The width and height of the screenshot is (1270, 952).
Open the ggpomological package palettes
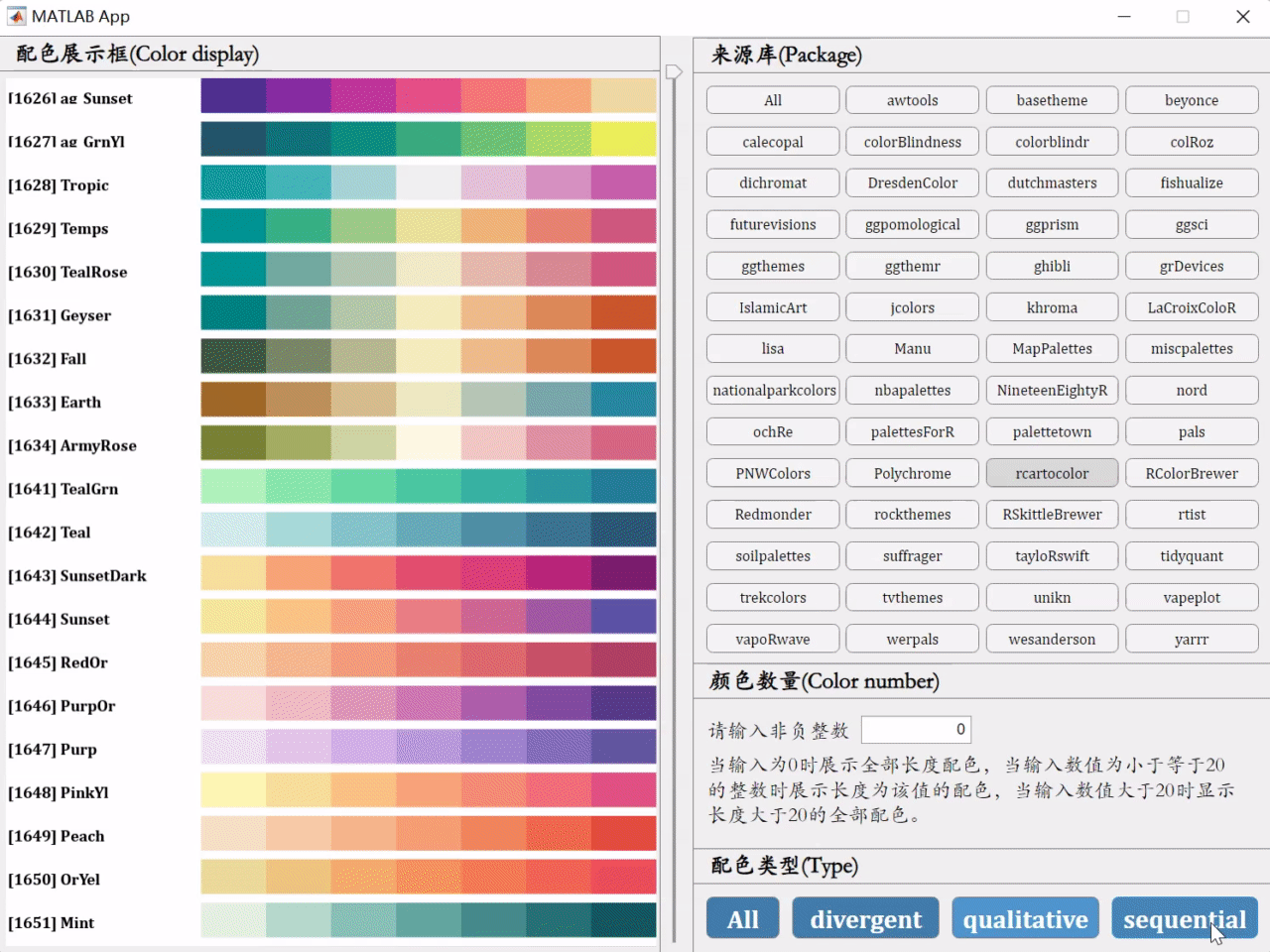click(x=913, y=225)
